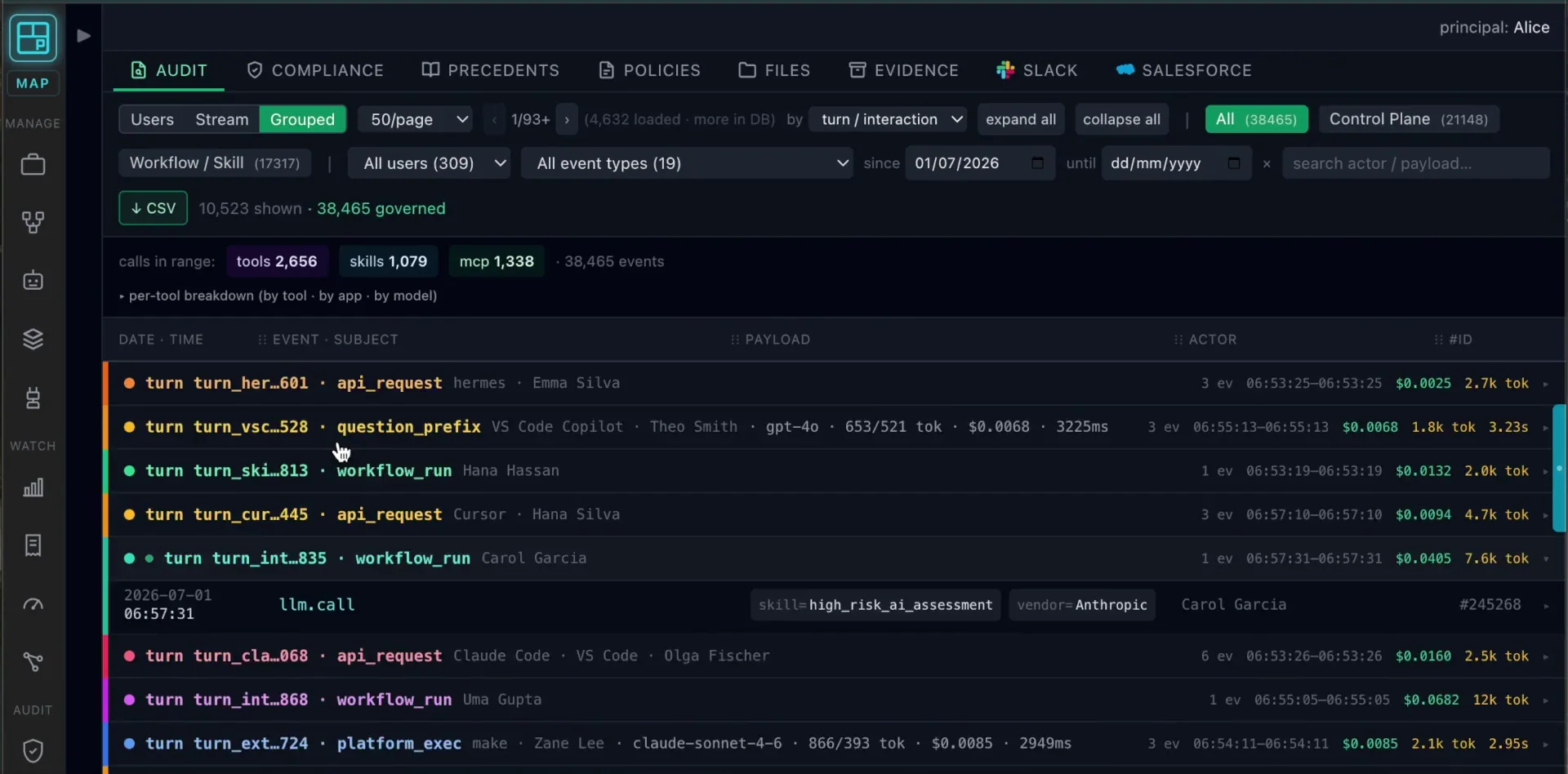The height and width of the screenshot is (774, 1568).
Task: Click the EVENT · SUBJECT column header
Action: (x=335, y=340)
